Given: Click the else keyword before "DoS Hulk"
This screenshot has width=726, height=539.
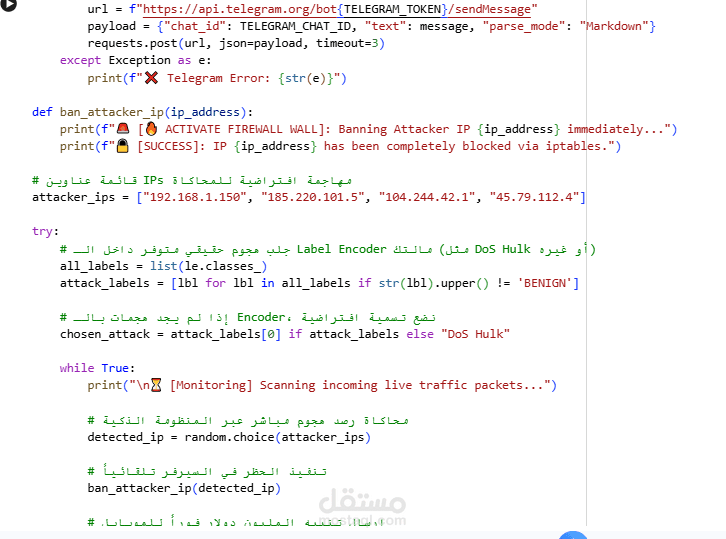Looking at the screenshot, I should pyautogui.click(x=420, y=334).
